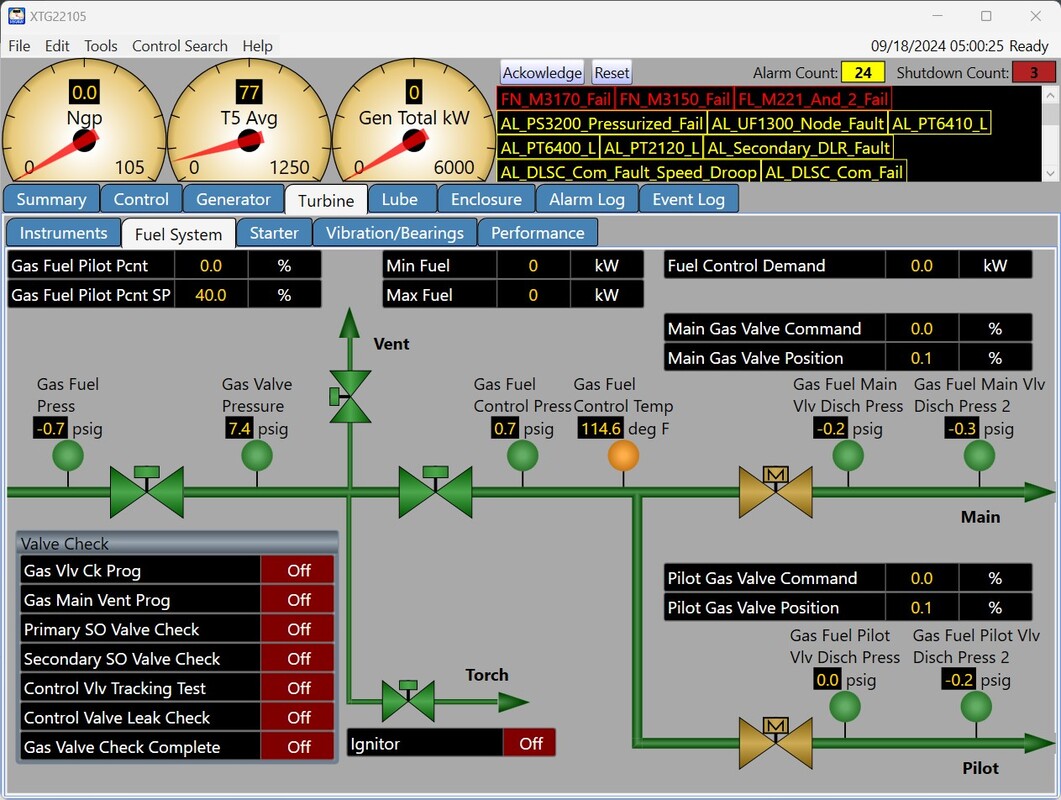Click the Ngp gauge dial
This screenshot has height=800, width=1061.
coord(84,122)
